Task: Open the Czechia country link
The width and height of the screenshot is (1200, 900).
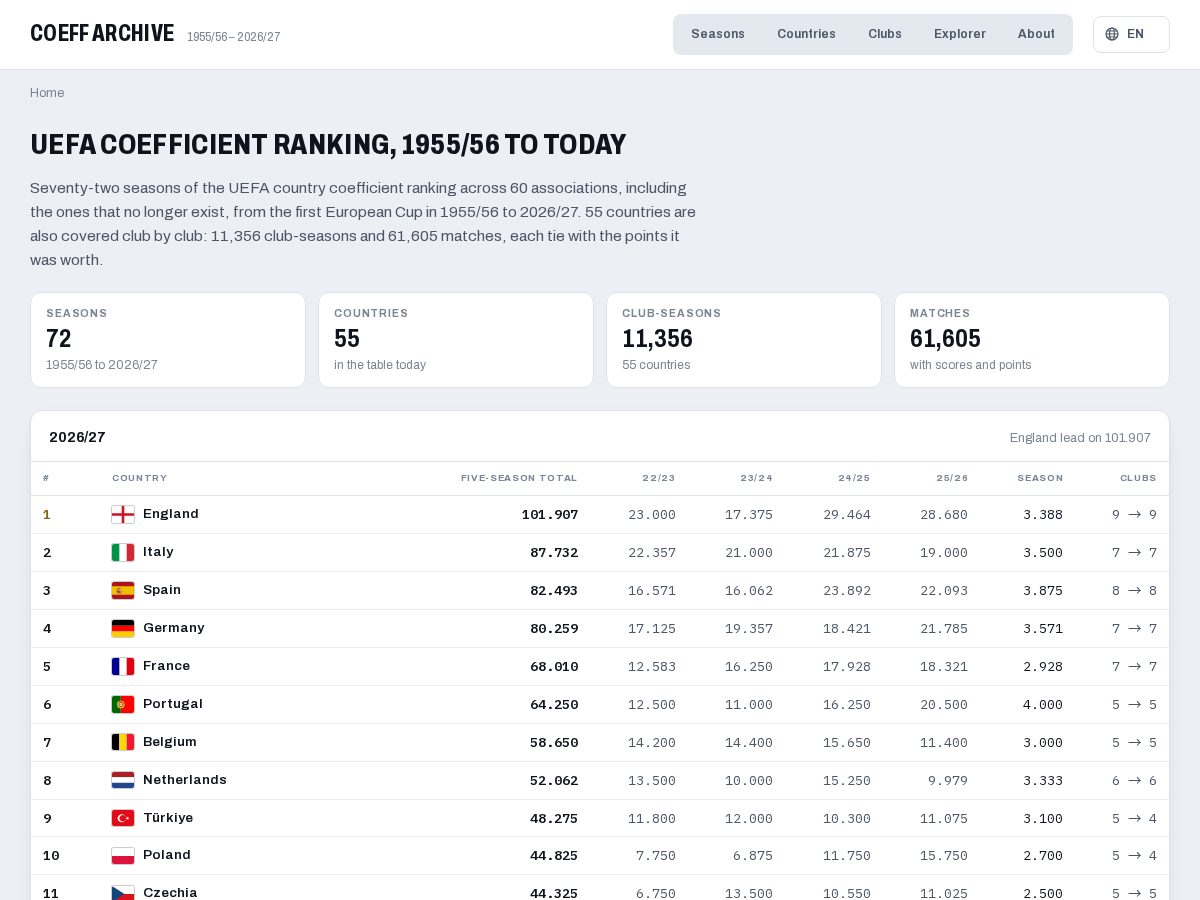Action: click(170, 893)
